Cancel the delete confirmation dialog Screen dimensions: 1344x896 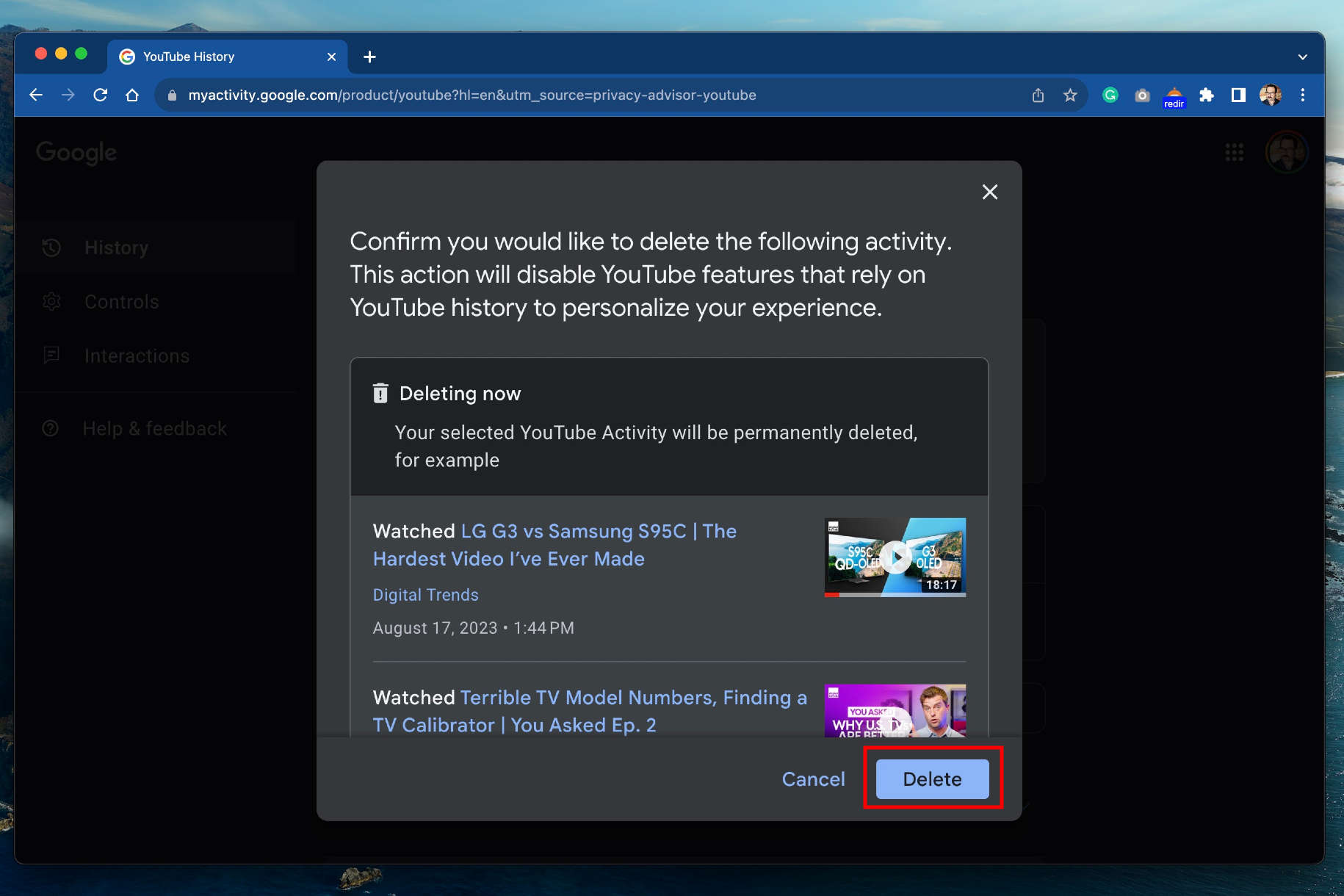[x=813, y=778]
